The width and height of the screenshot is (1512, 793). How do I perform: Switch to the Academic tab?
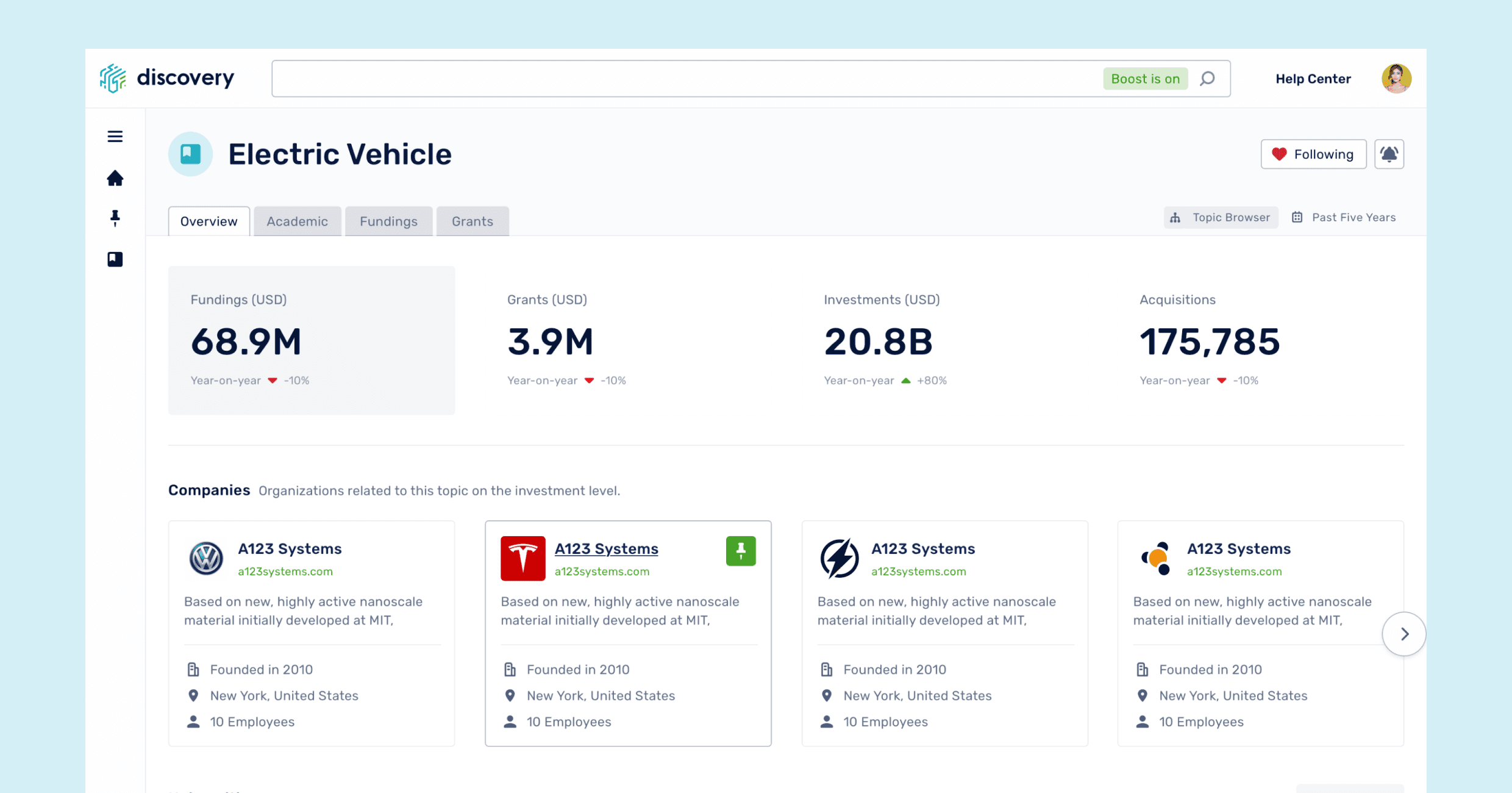pos(297,221)
